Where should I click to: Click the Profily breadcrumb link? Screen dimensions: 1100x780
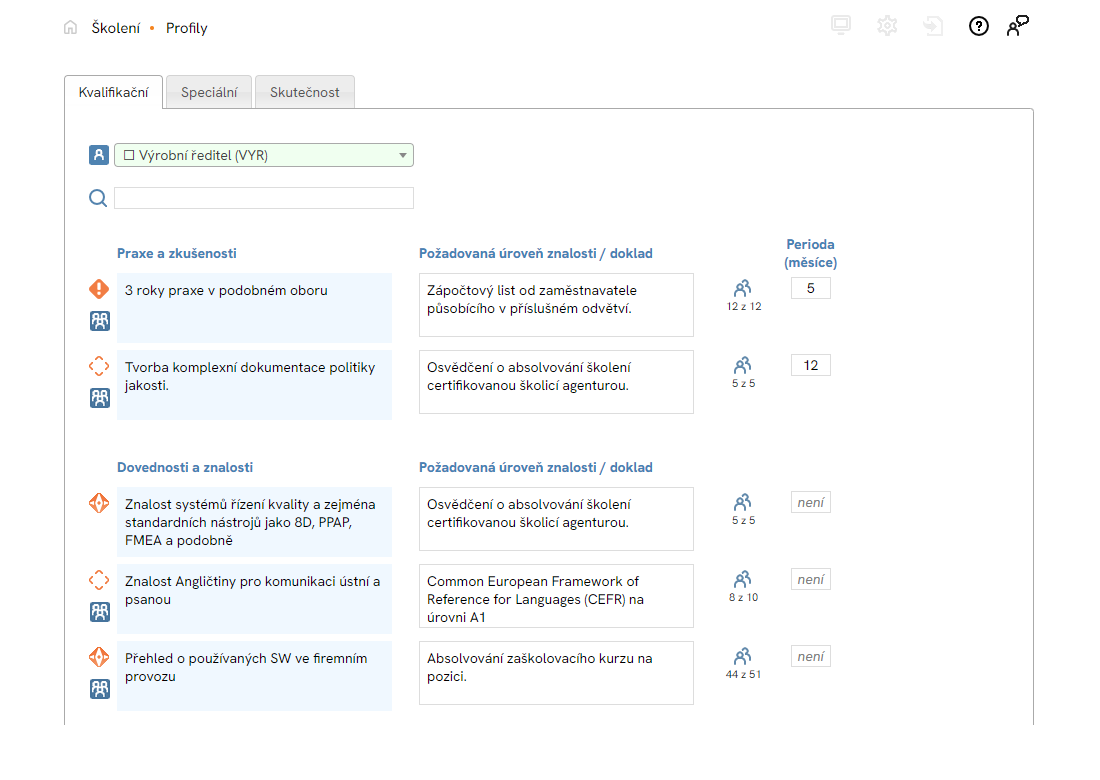(187, 28)
